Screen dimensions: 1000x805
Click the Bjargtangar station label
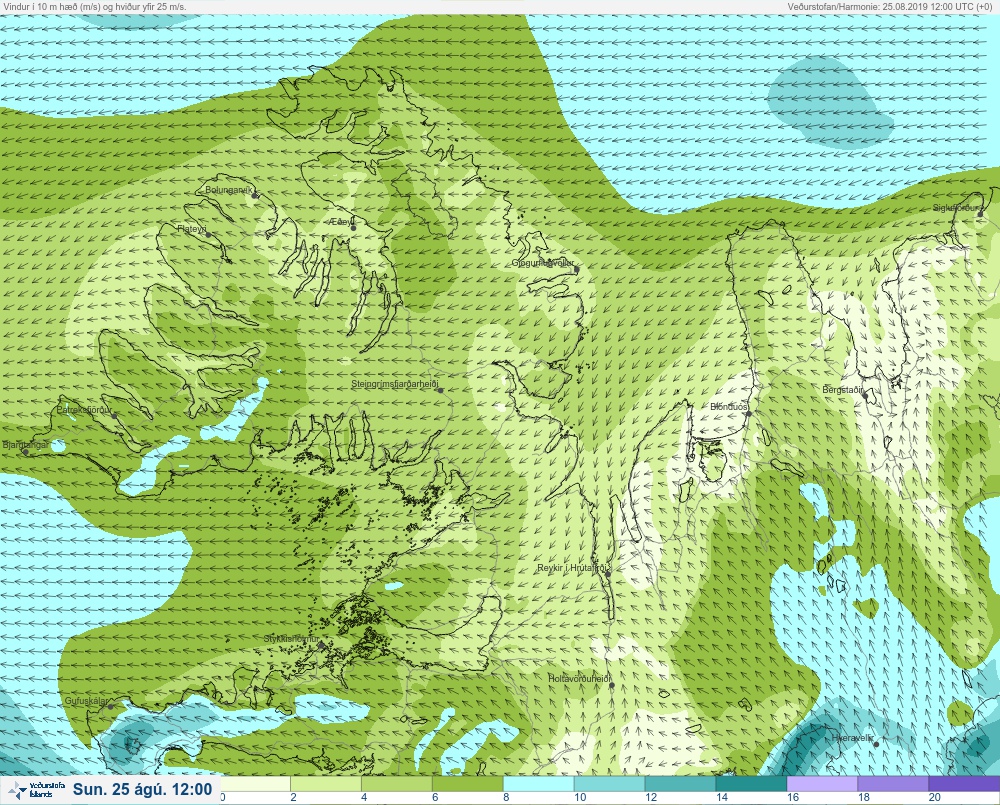click(26, 445)
